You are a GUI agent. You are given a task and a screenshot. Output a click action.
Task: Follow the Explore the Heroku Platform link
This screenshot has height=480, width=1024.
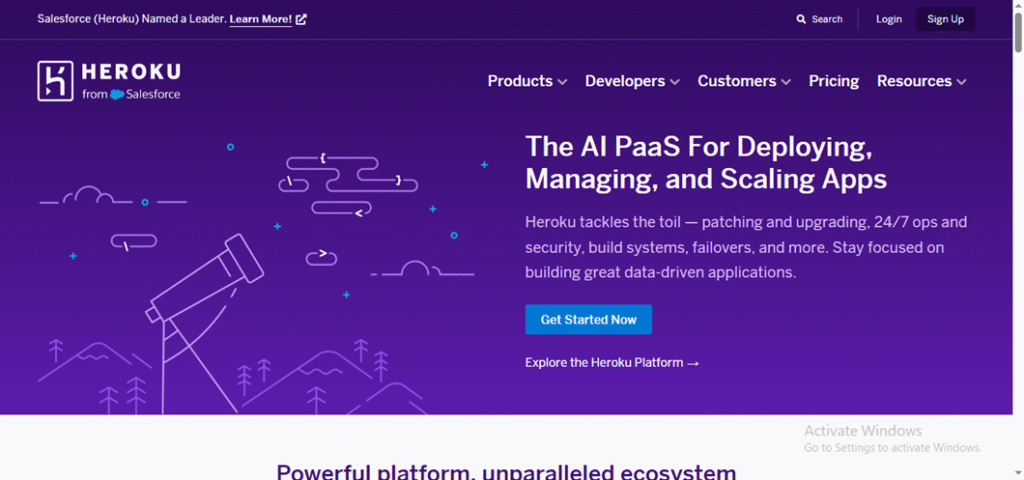[612, 362]
